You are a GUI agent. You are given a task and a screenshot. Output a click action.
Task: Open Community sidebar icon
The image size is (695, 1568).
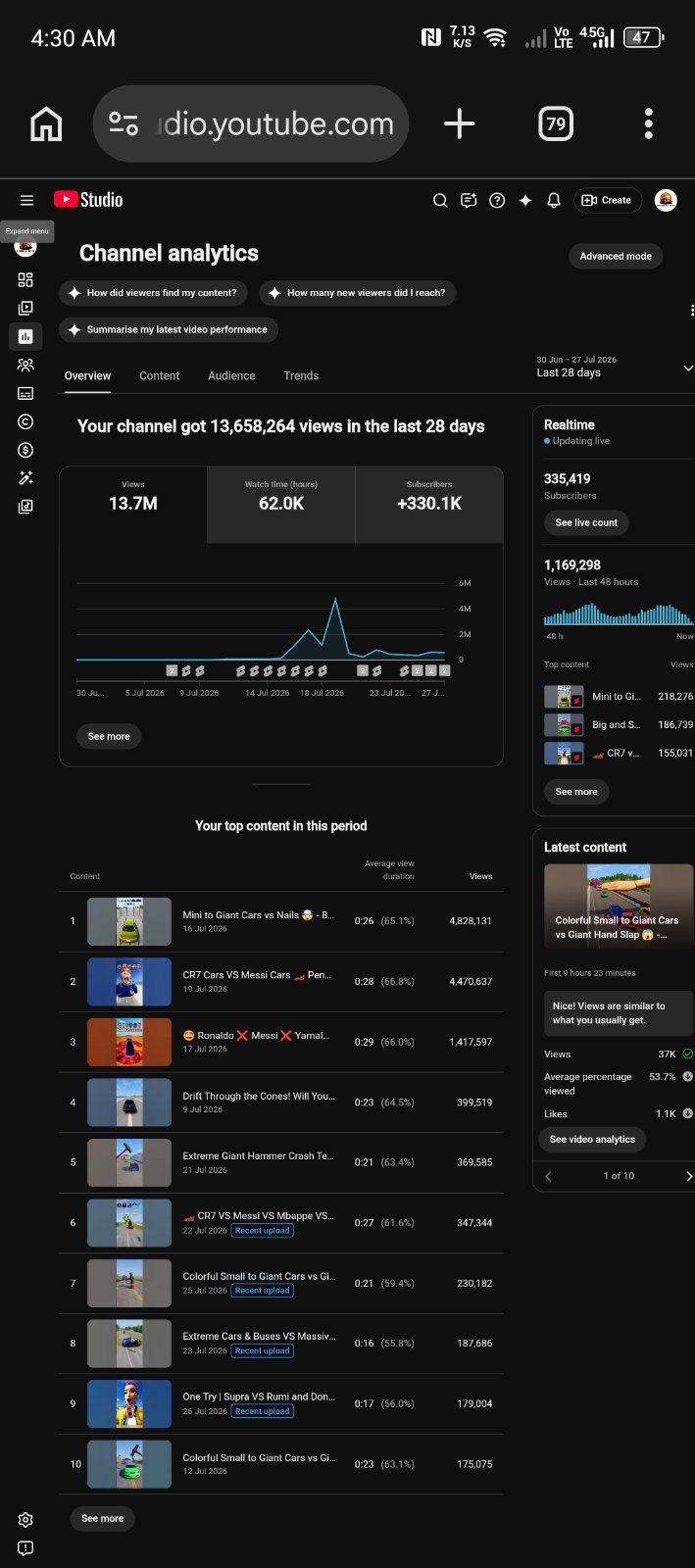pos(25,365)
